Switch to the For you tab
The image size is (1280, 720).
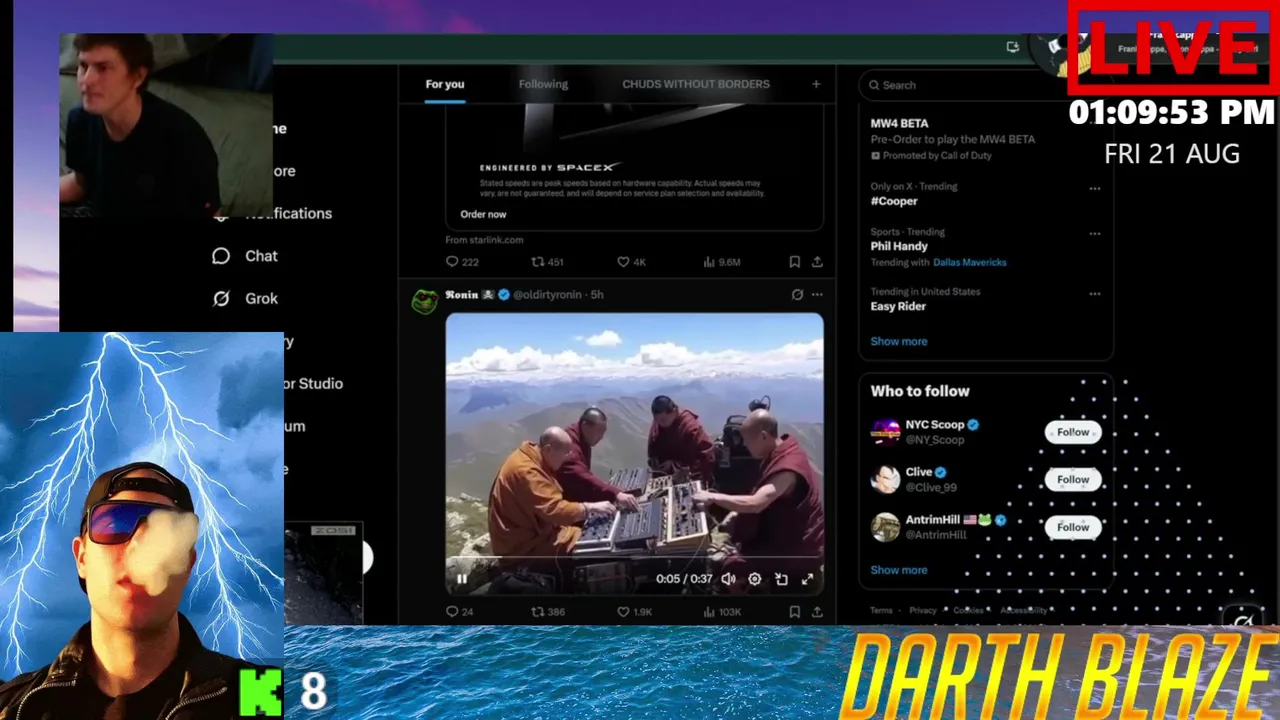click(445, 84)
